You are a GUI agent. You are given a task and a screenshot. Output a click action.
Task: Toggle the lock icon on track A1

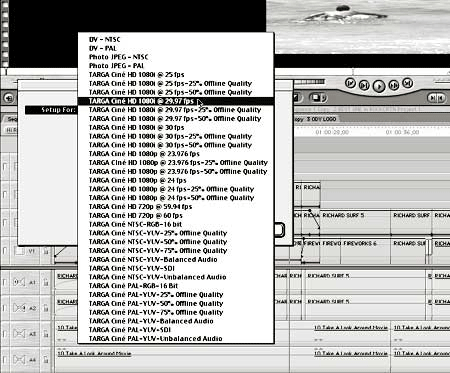(46, 283)
